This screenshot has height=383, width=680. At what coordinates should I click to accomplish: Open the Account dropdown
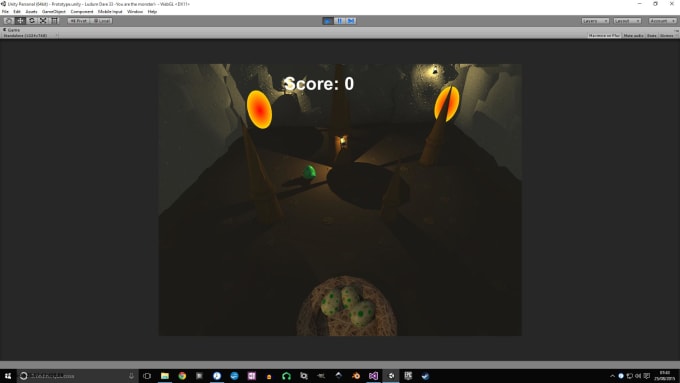click(662, 21)
